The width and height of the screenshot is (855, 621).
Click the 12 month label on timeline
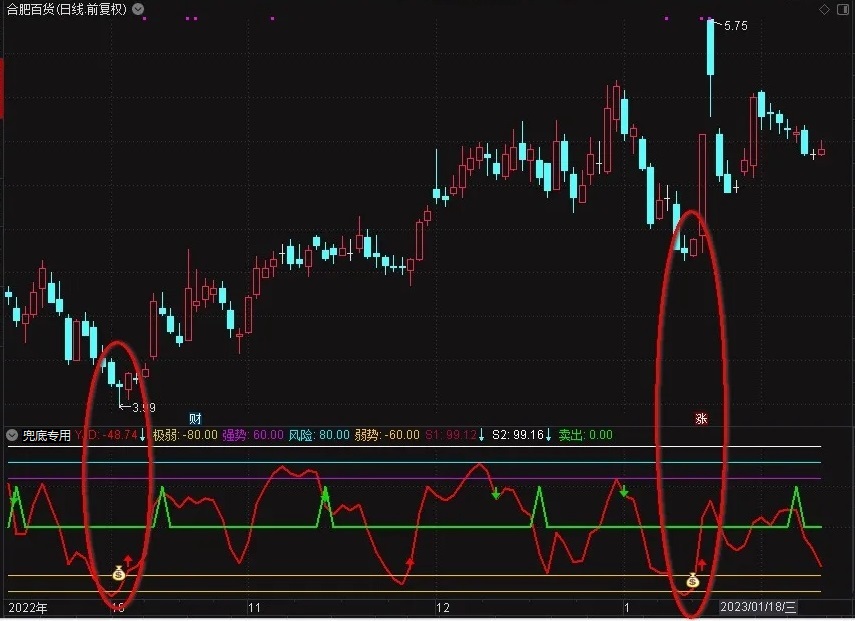[x=443, y=607]
